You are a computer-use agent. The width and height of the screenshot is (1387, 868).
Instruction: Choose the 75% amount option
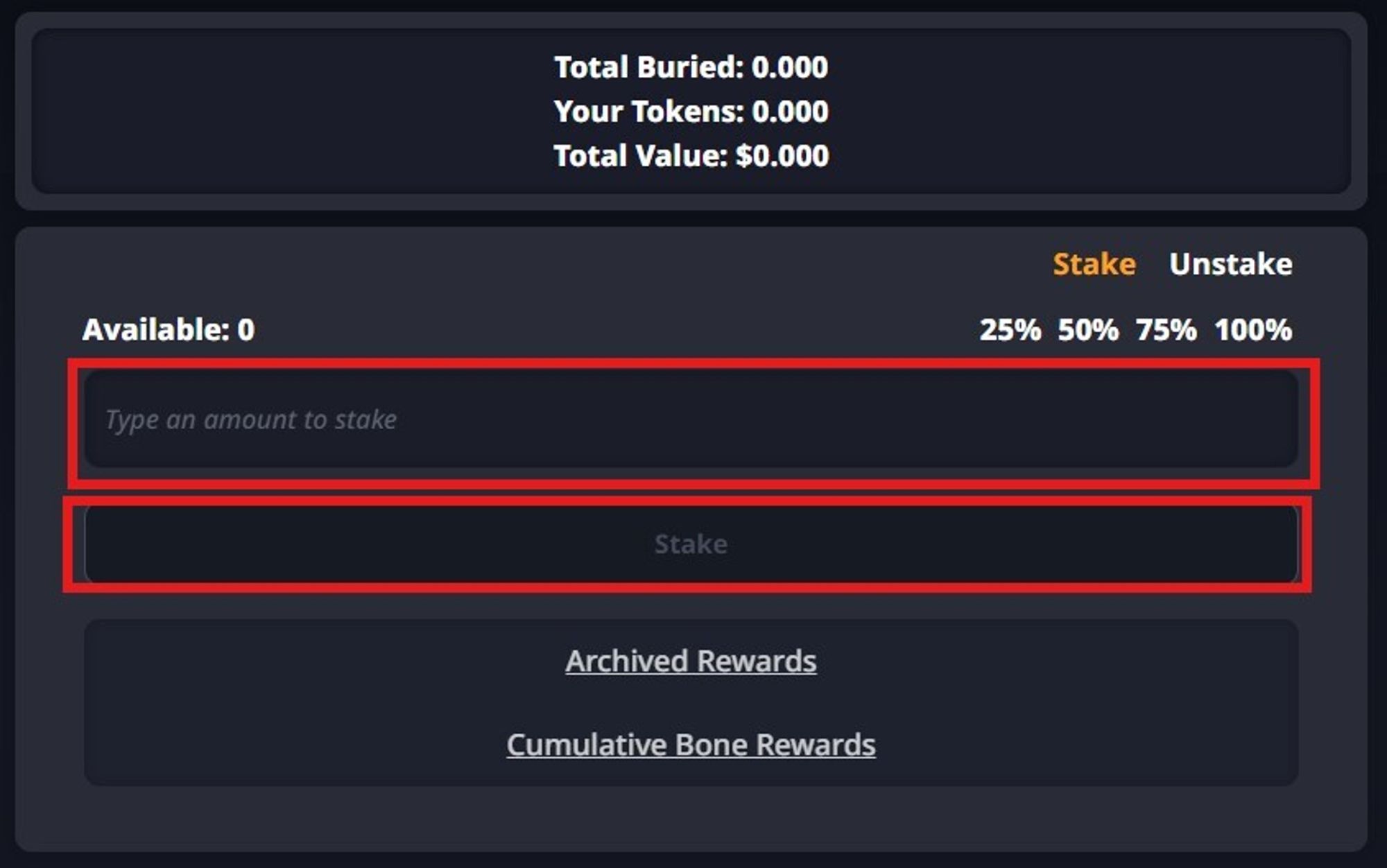(1165, 330)
